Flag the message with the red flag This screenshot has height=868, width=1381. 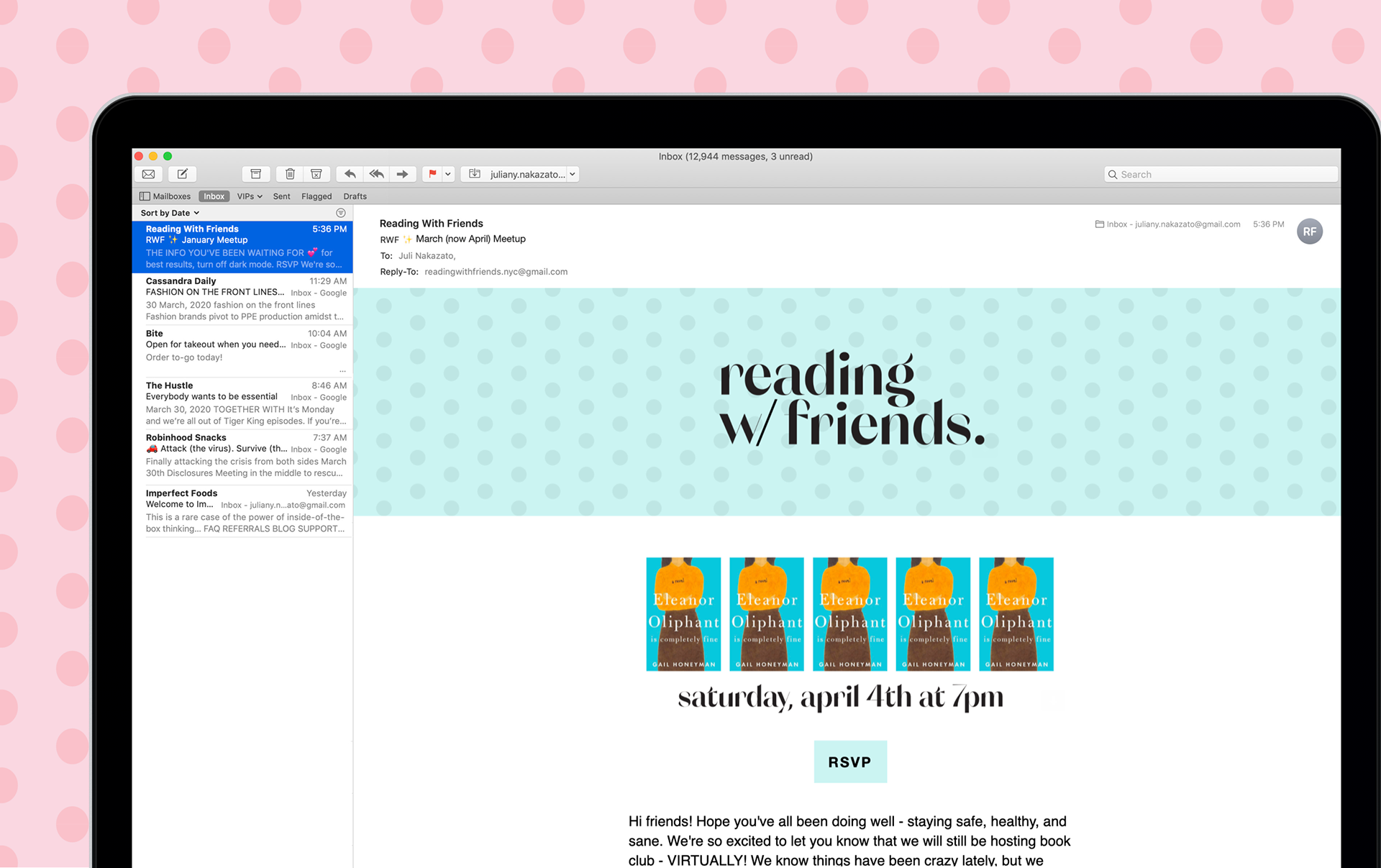[432, 174]
